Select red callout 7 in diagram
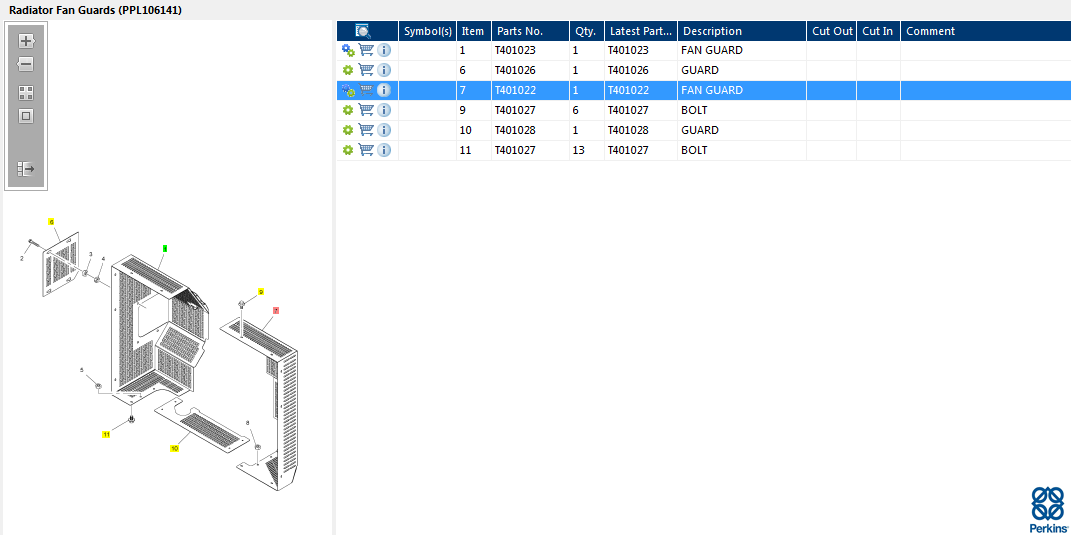This screenshot has height=535, width=1071. [x=276, y=310]
